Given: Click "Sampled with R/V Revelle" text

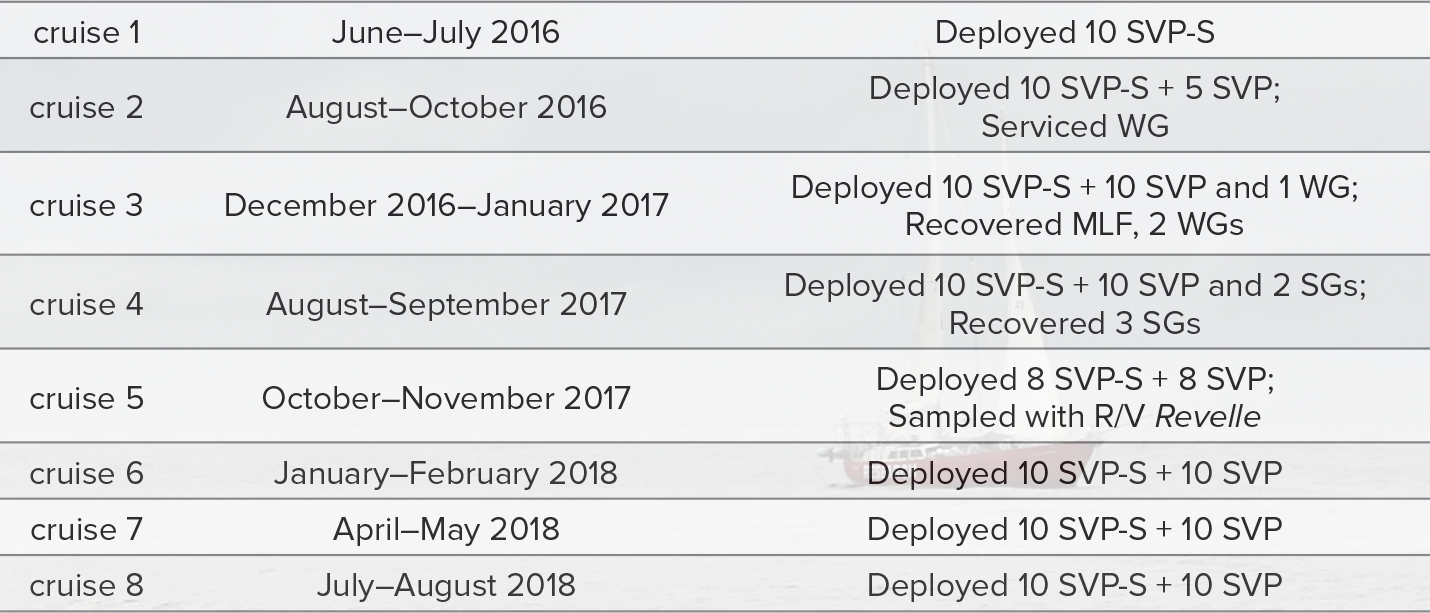Looking at the screenshot, I should [1075, 416].
